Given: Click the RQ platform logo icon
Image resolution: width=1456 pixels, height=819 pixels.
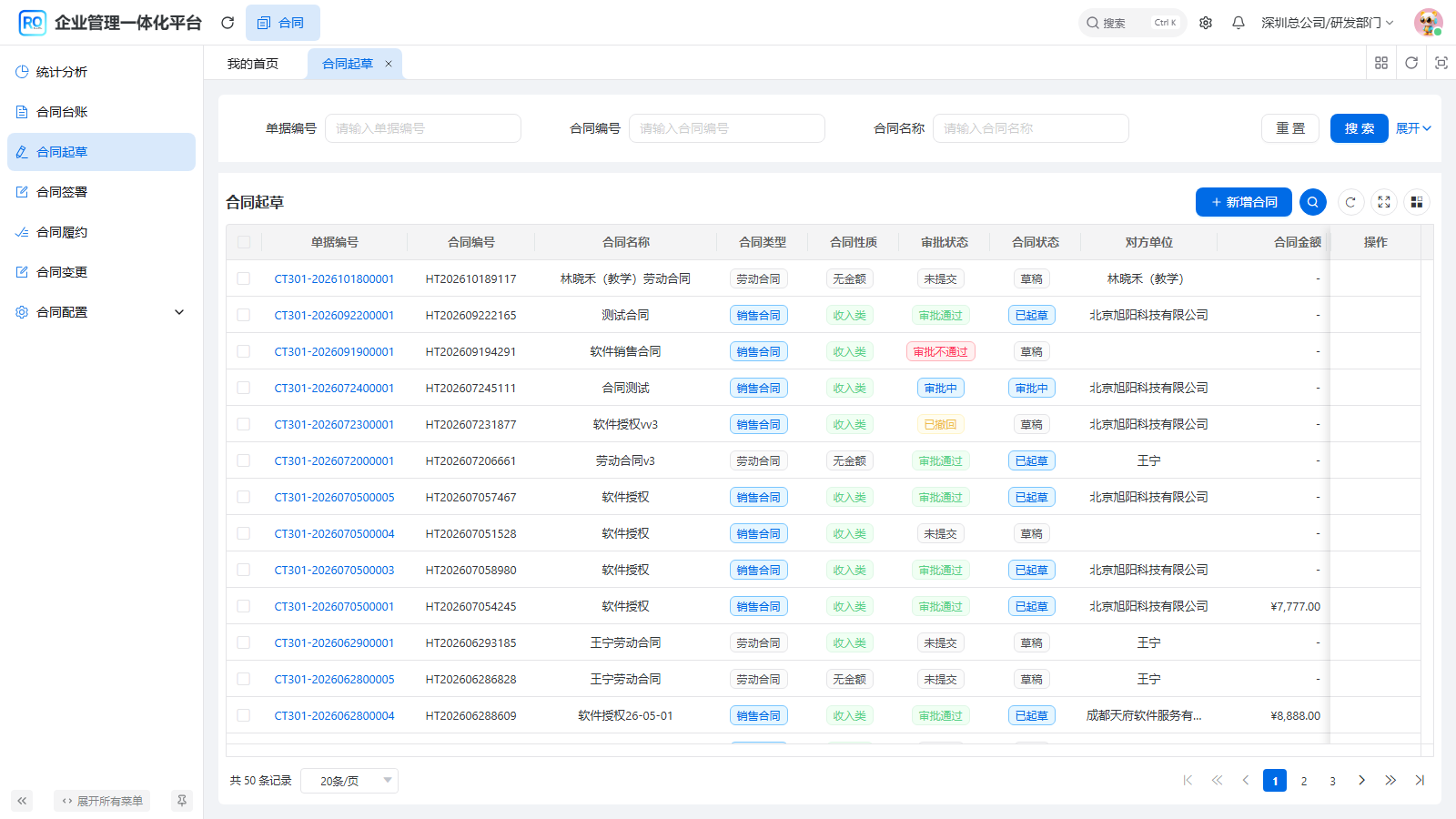Looking at the screenshot, I should [x=32, y=23].
